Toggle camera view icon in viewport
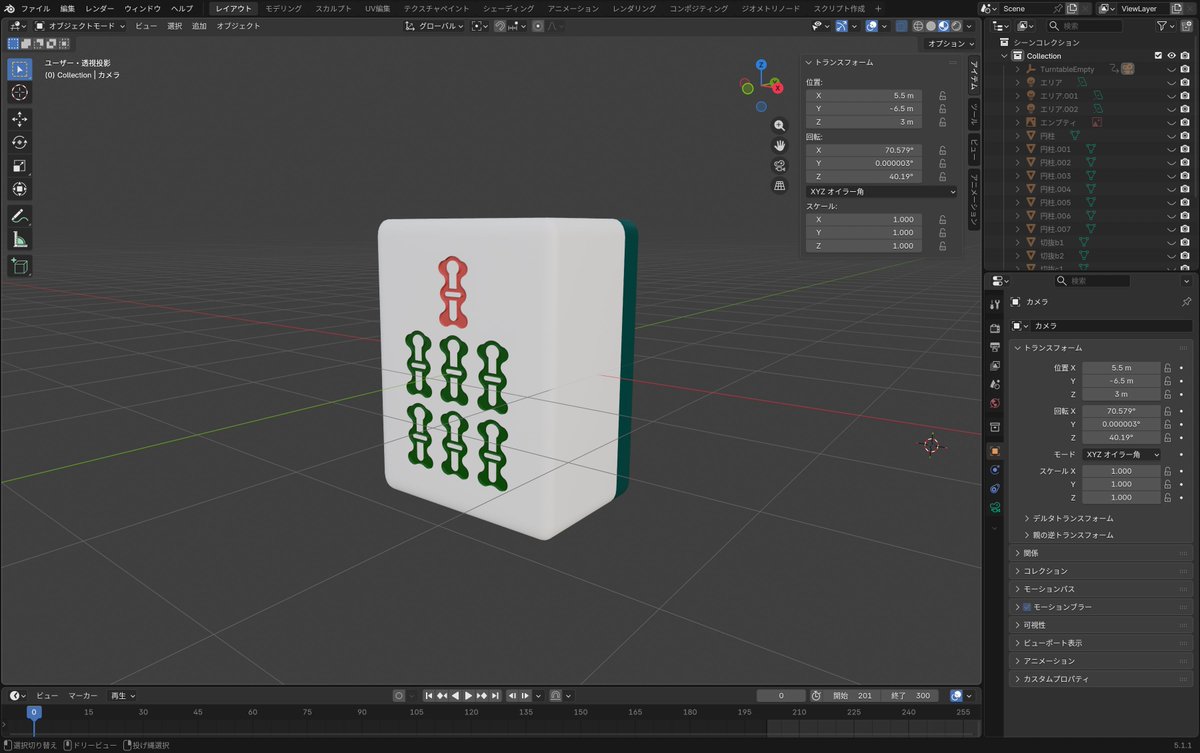The width and height of the screenshot is (1200, 753). coord(780,166)
